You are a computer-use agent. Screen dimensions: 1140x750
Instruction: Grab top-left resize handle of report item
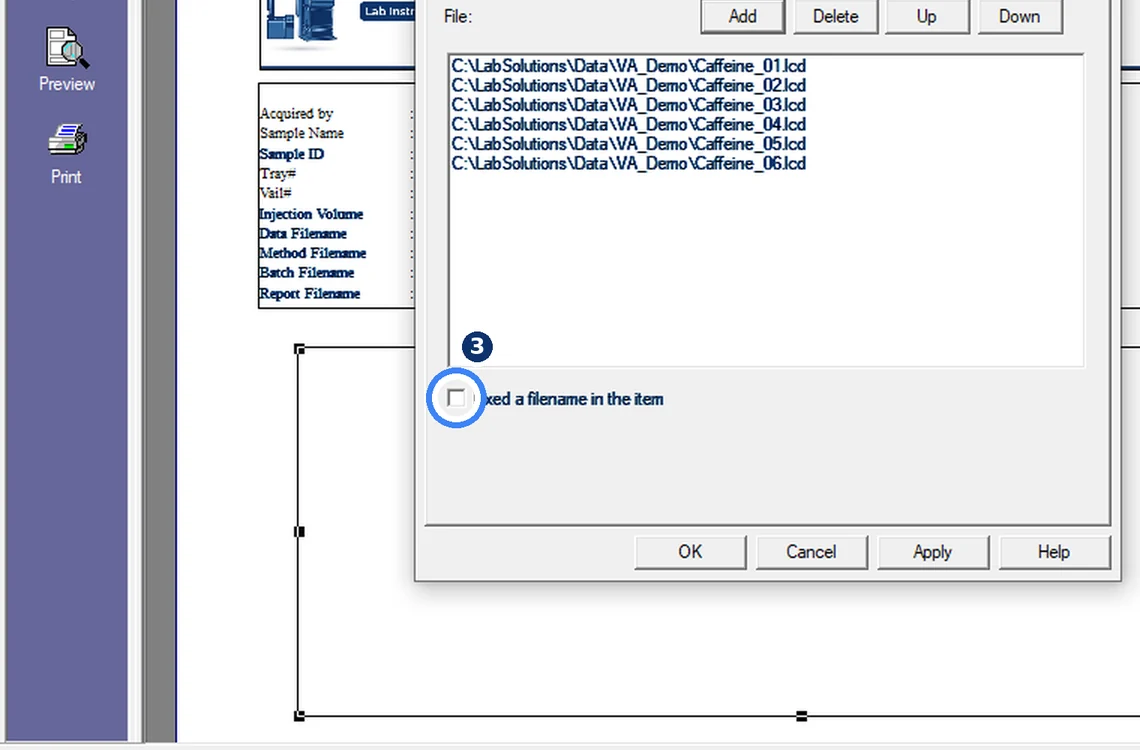[300, 350]
